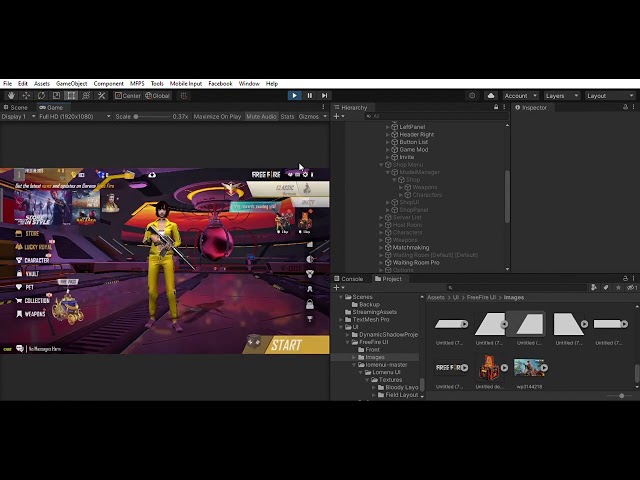
Task: Open the Account dropdown
Action: coord(520,96)
